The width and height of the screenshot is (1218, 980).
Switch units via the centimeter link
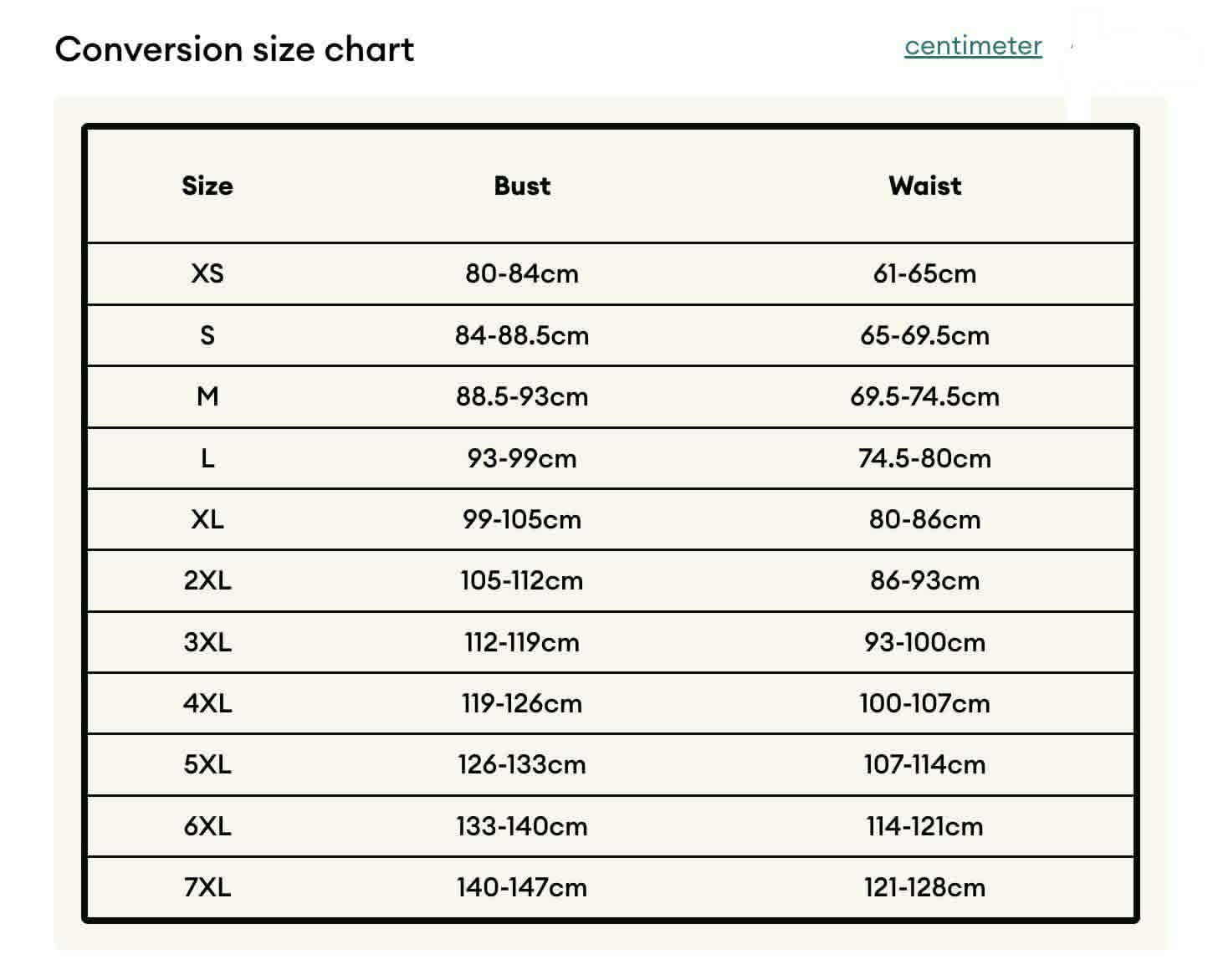(x=973, y=45)
